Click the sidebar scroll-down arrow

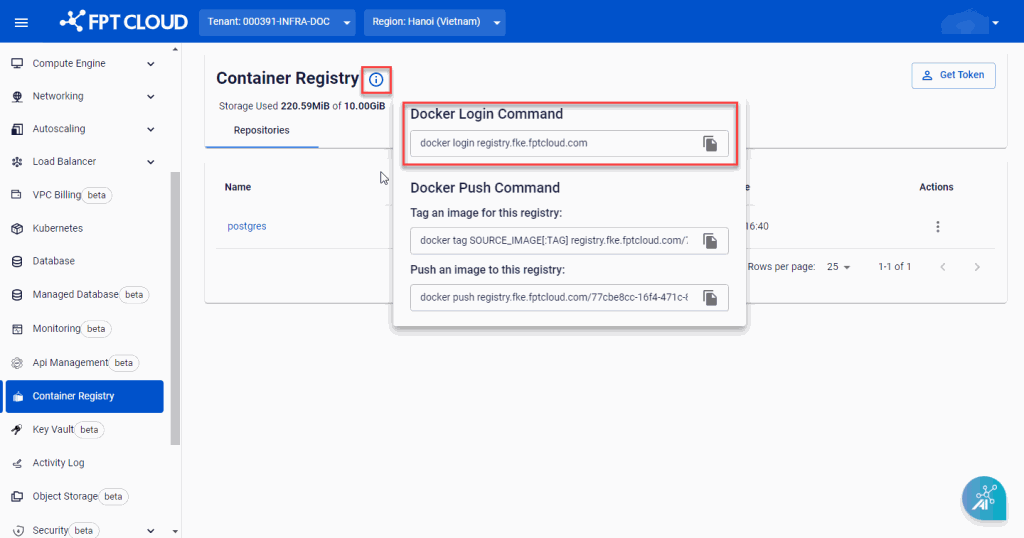click(x=175, y=531)
